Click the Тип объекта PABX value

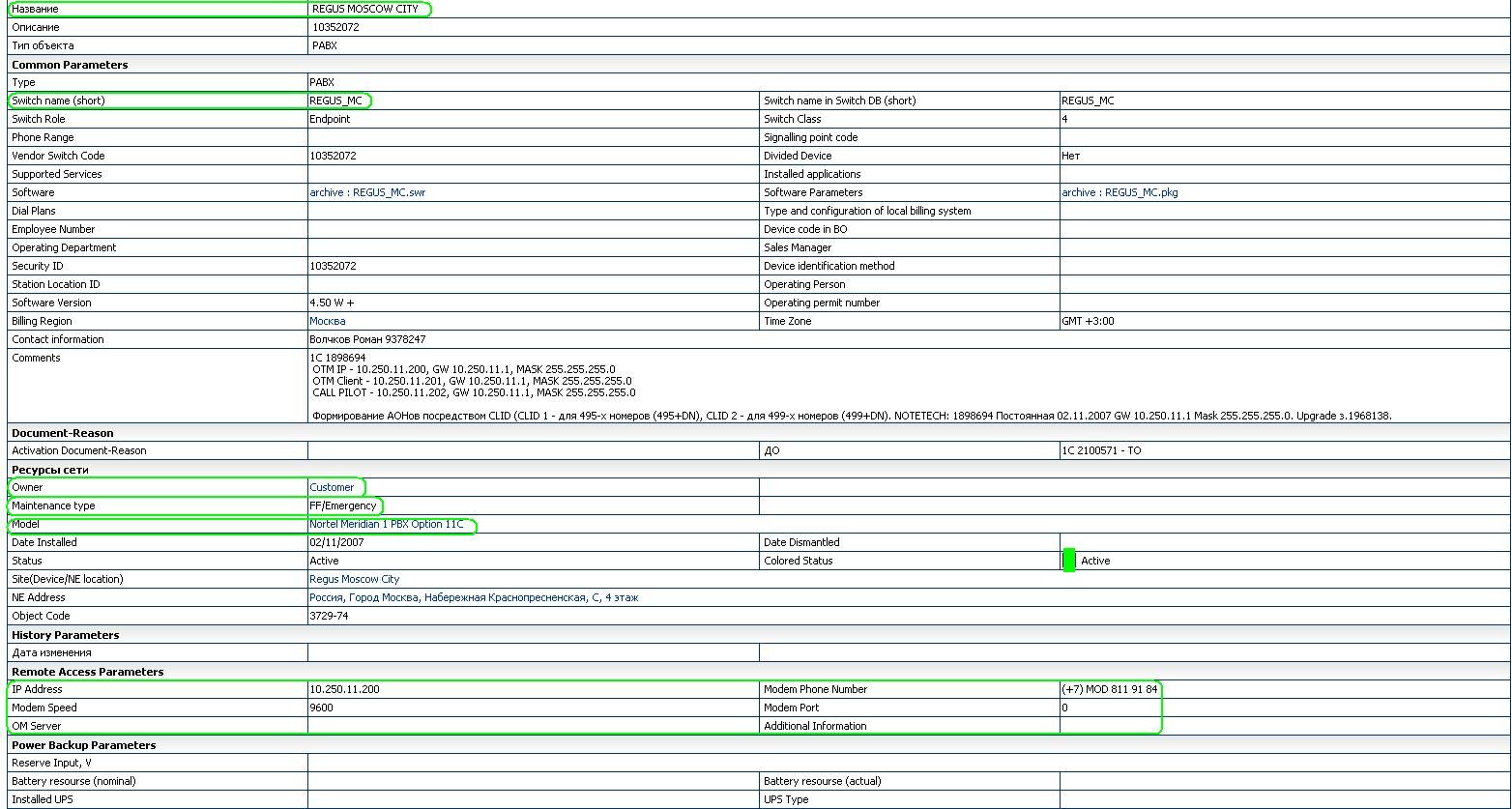[325, 45]
